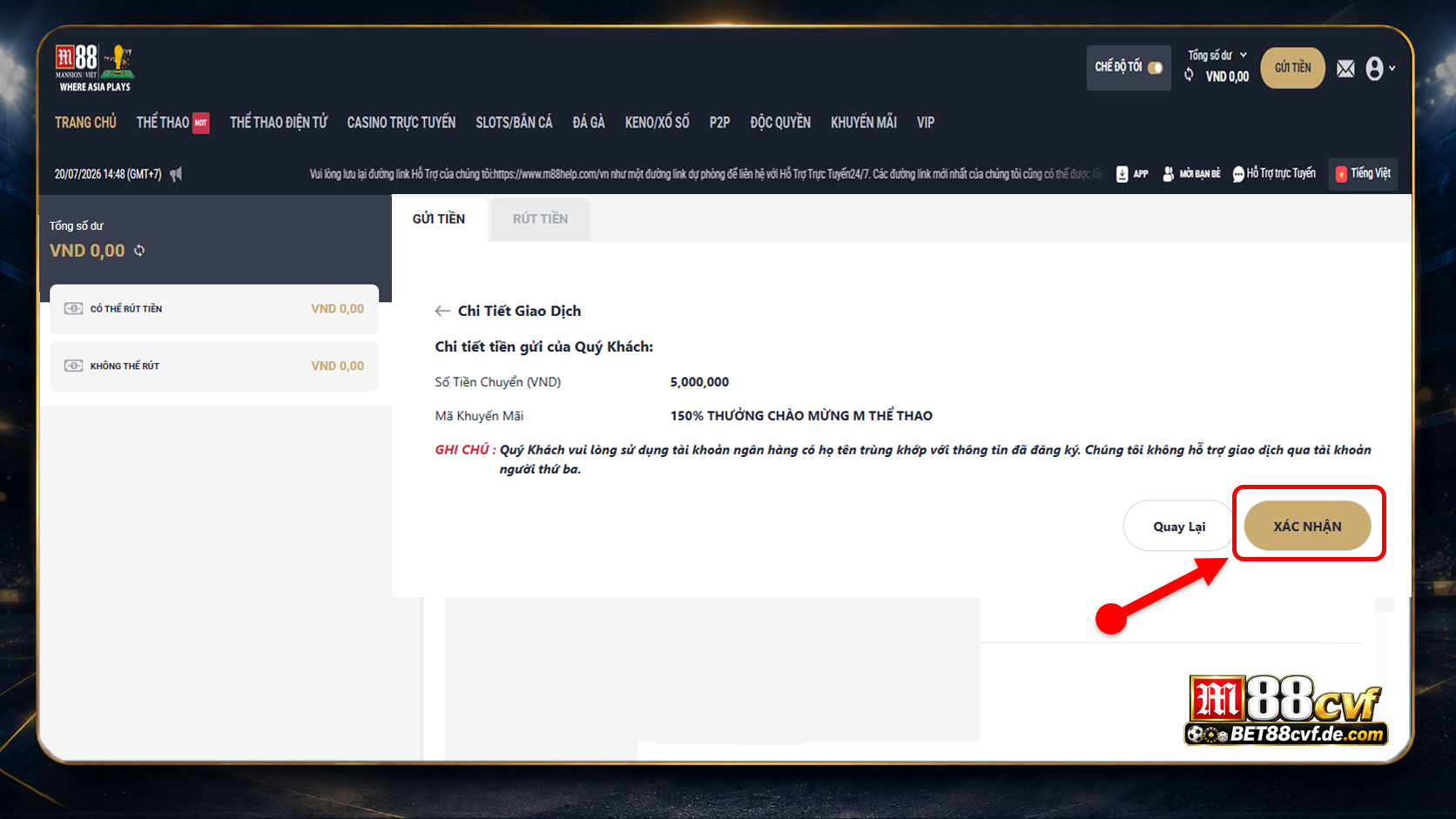Open P2P menu item

719,123
